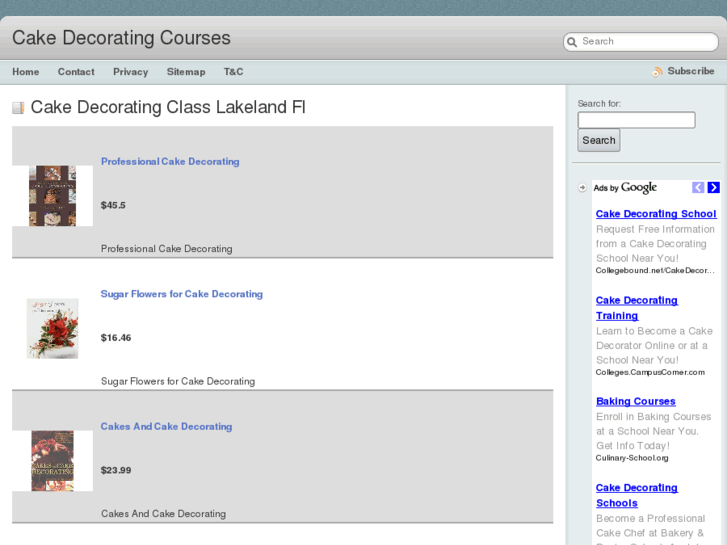Open Baking Courses ad link
The width and height of the screenshot is (727, 545).
point(636,401)
